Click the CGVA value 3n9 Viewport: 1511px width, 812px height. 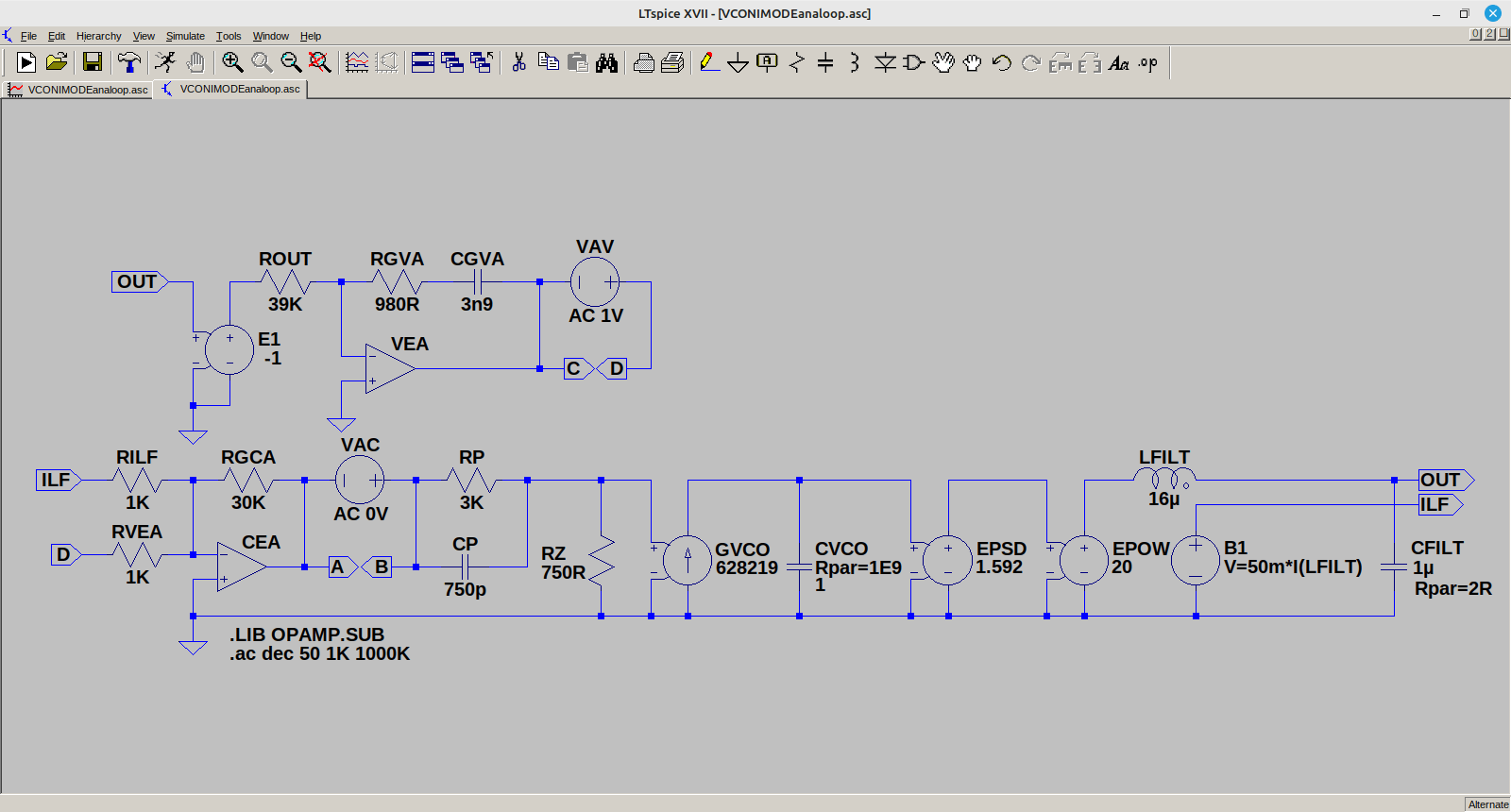coord(477,304)
